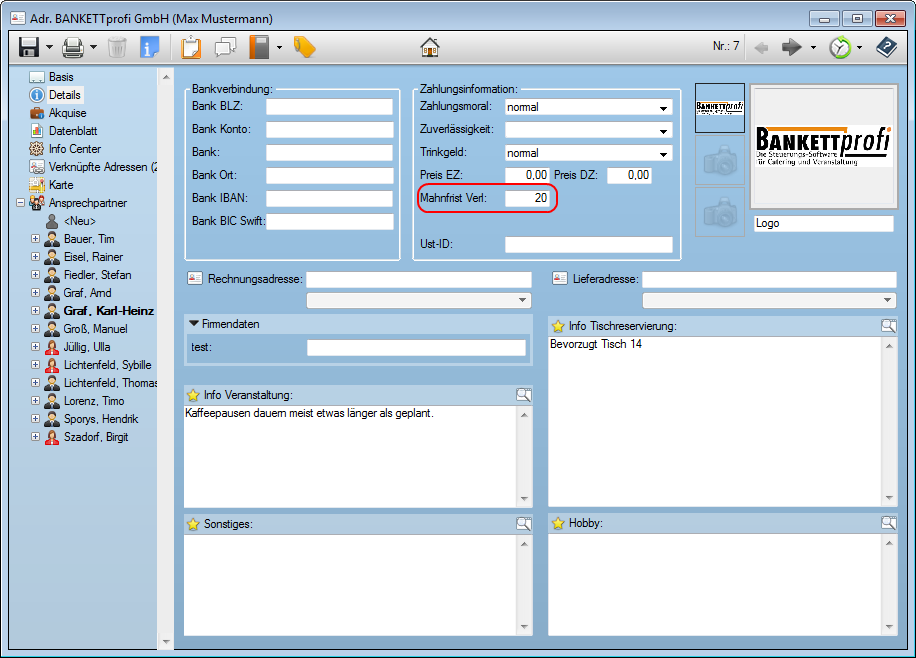This screenshot has width=916, height=658.
Task: Click the help book icon in toolbar
Action: point(886,47)
